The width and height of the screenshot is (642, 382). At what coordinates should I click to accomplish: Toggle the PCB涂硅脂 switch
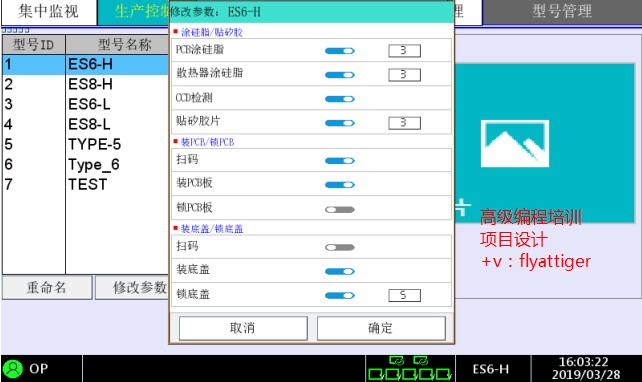pyautogui.click(x=340, y=51)
